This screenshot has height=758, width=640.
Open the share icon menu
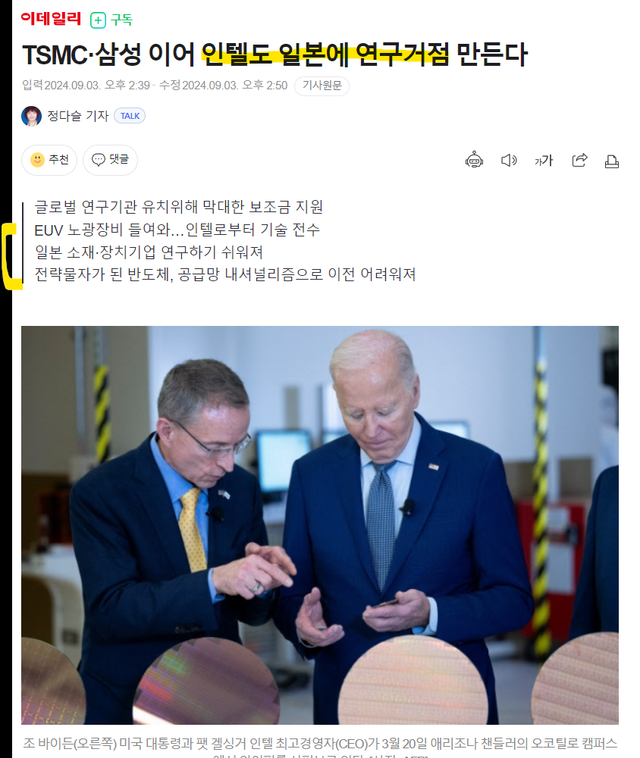click(x=579, y=160)
